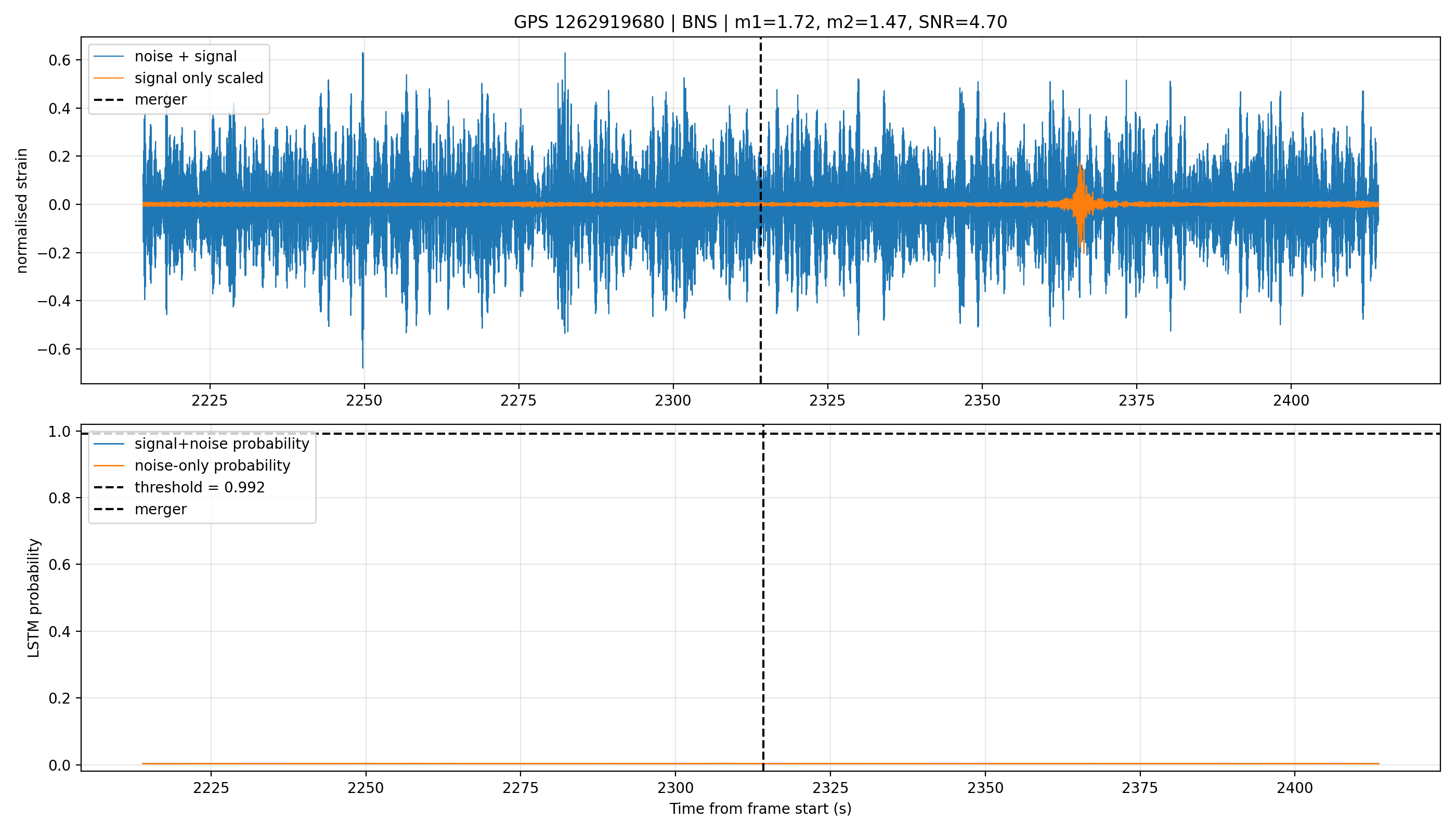
Task: Click the 'noise-only probability' legend label
Action: coord(213,466)
